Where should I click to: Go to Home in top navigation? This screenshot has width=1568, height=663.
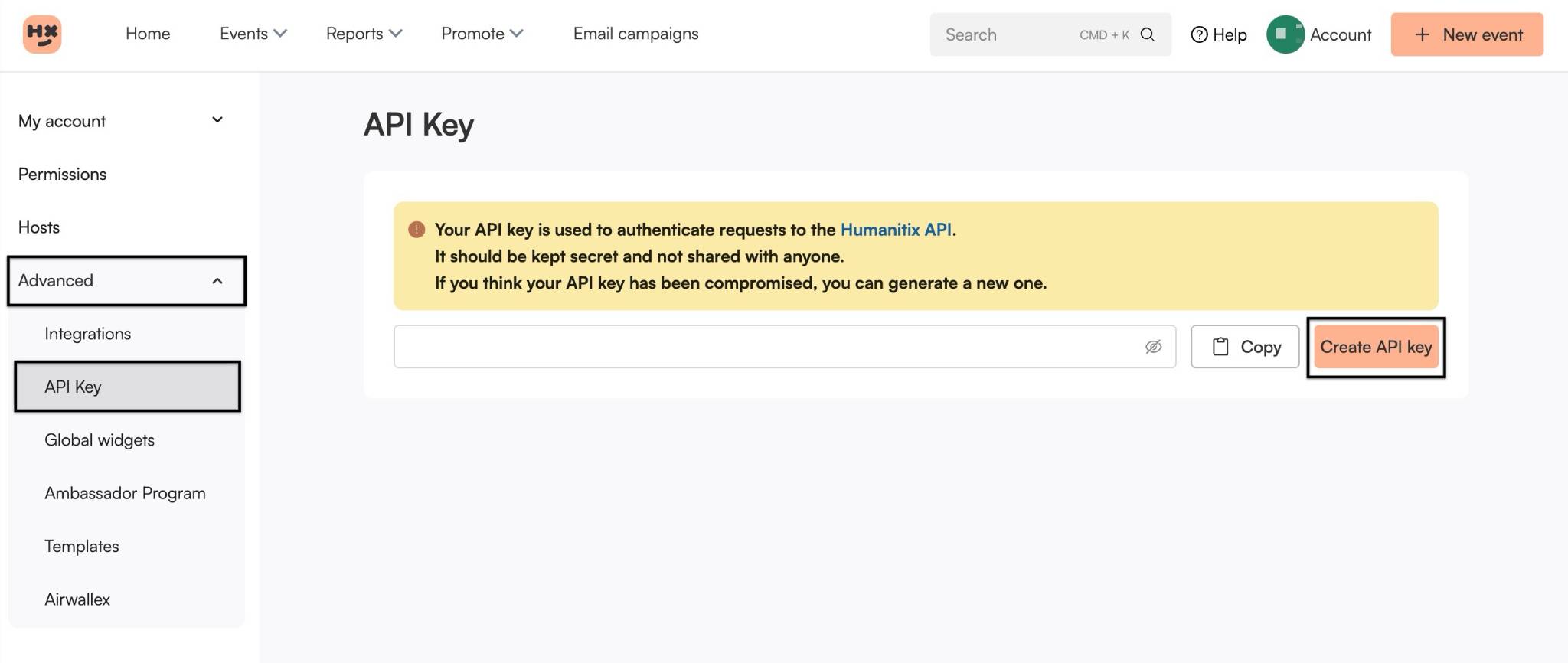148,34
